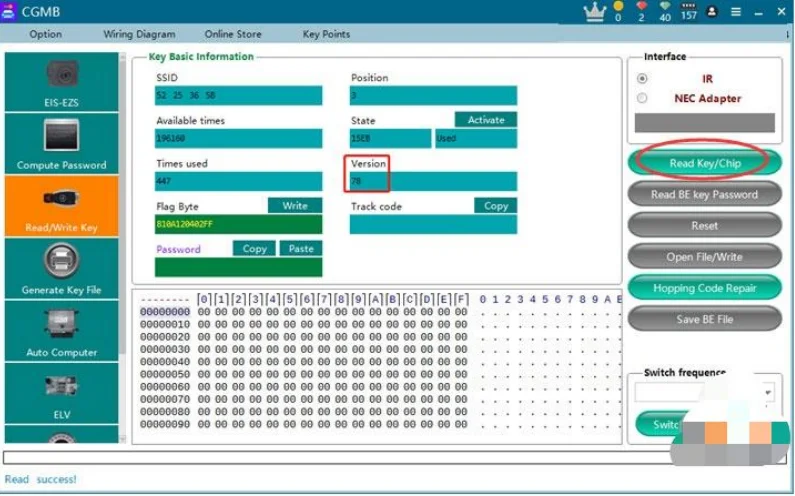Open the Wiring Diagram menu
The width and height of the screenshot is (795, 496).
pyautogui.click(x=139, y=34)
